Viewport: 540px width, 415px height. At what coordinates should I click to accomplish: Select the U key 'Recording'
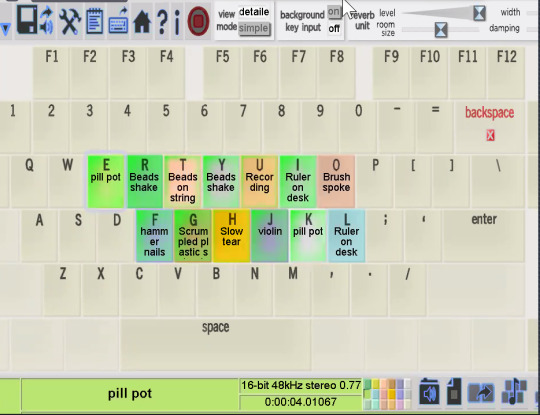click(259, 181)
